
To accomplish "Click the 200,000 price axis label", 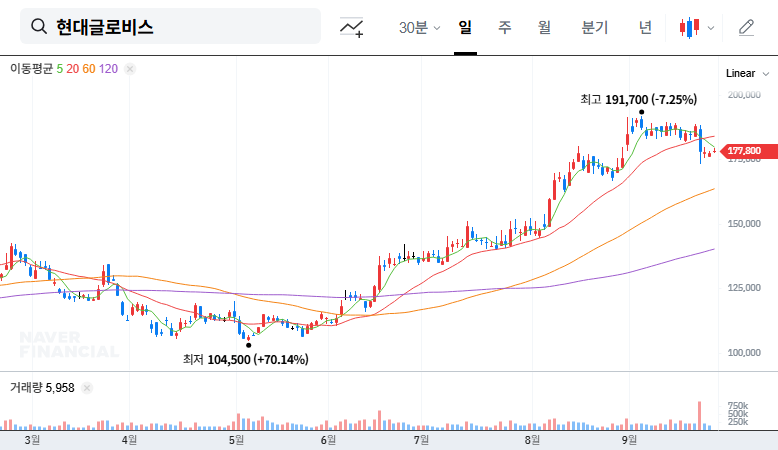I will coord(744,95).
